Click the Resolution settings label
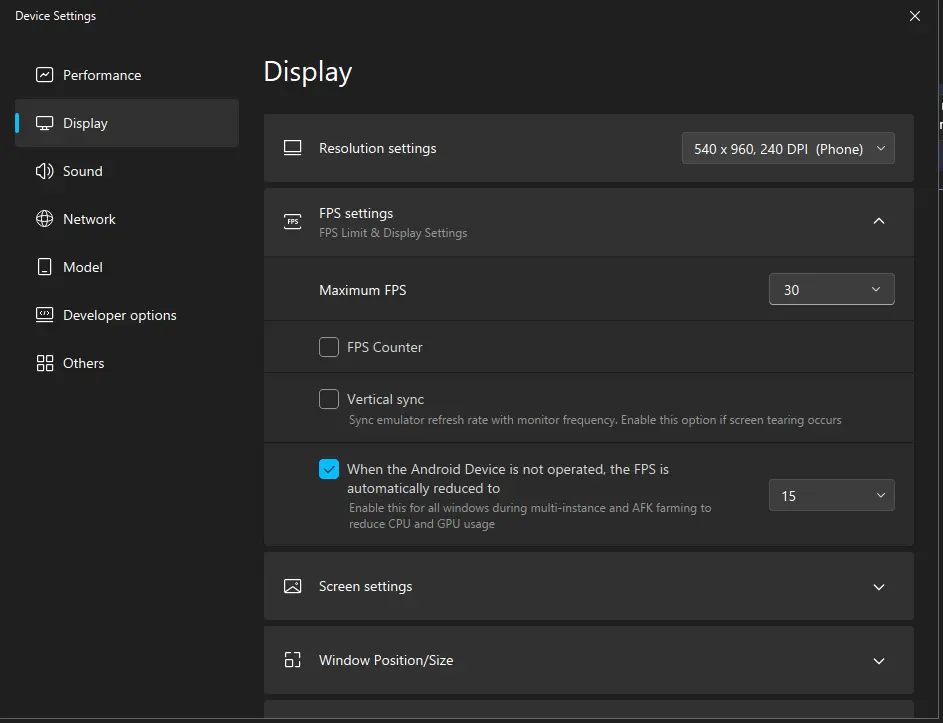Screen dimensions: 943x723 click(378, 148)
